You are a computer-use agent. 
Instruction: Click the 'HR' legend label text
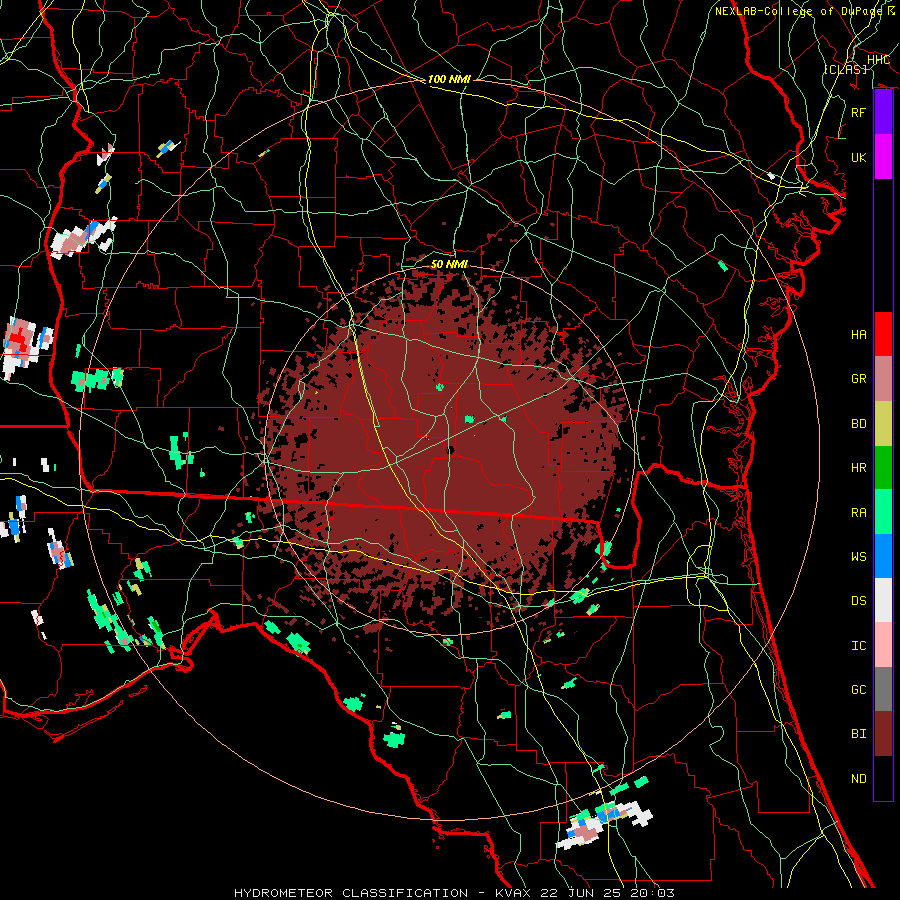pyautogui.click(x=858, y=468)
